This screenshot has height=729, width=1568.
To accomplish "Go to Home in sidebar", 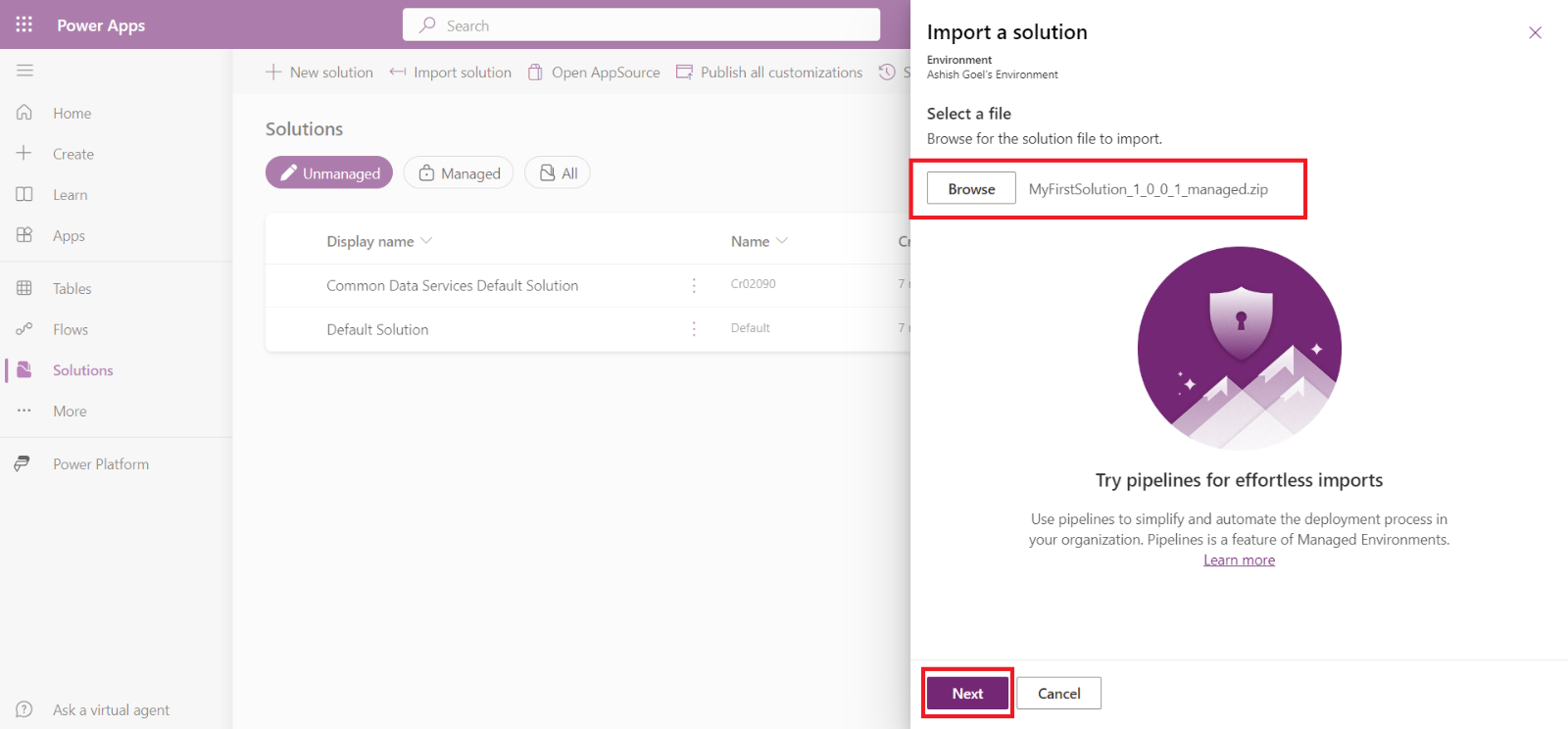I will pos(72,114).
